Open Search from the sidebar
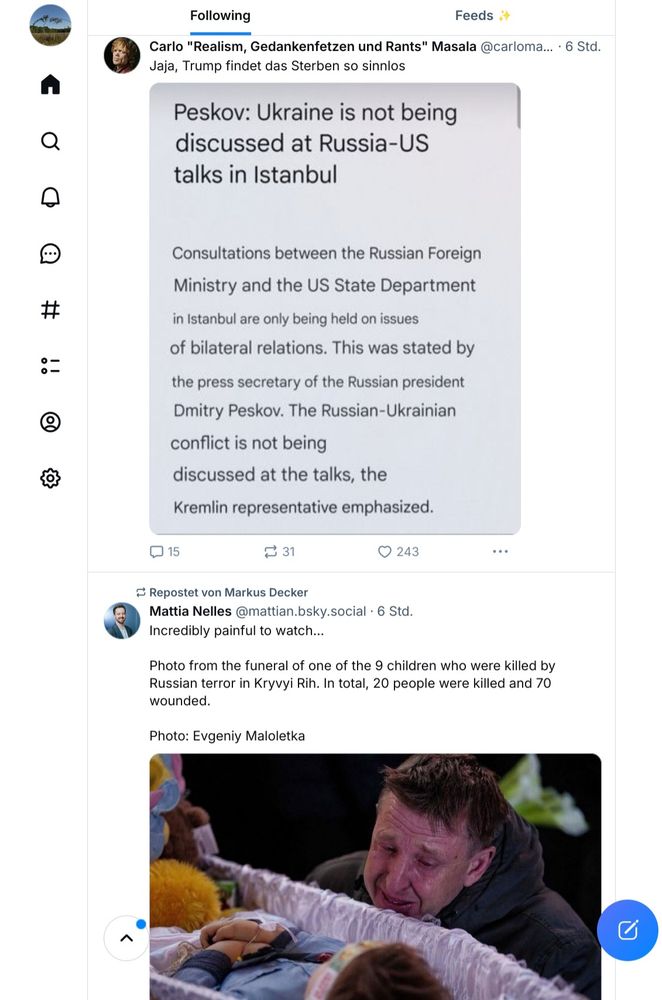 pyautogui.click(x=49, y=141)
